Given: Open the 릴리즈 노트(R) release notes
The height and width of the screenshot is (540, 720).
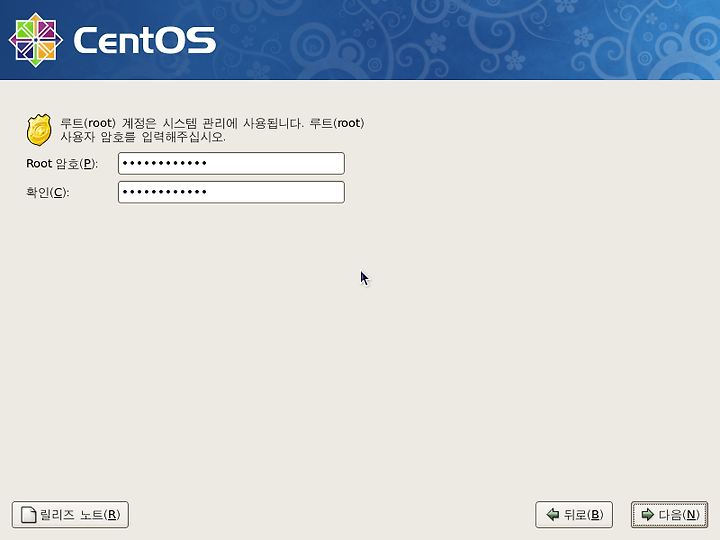Looking at the screenshot, I should [70, 514].
